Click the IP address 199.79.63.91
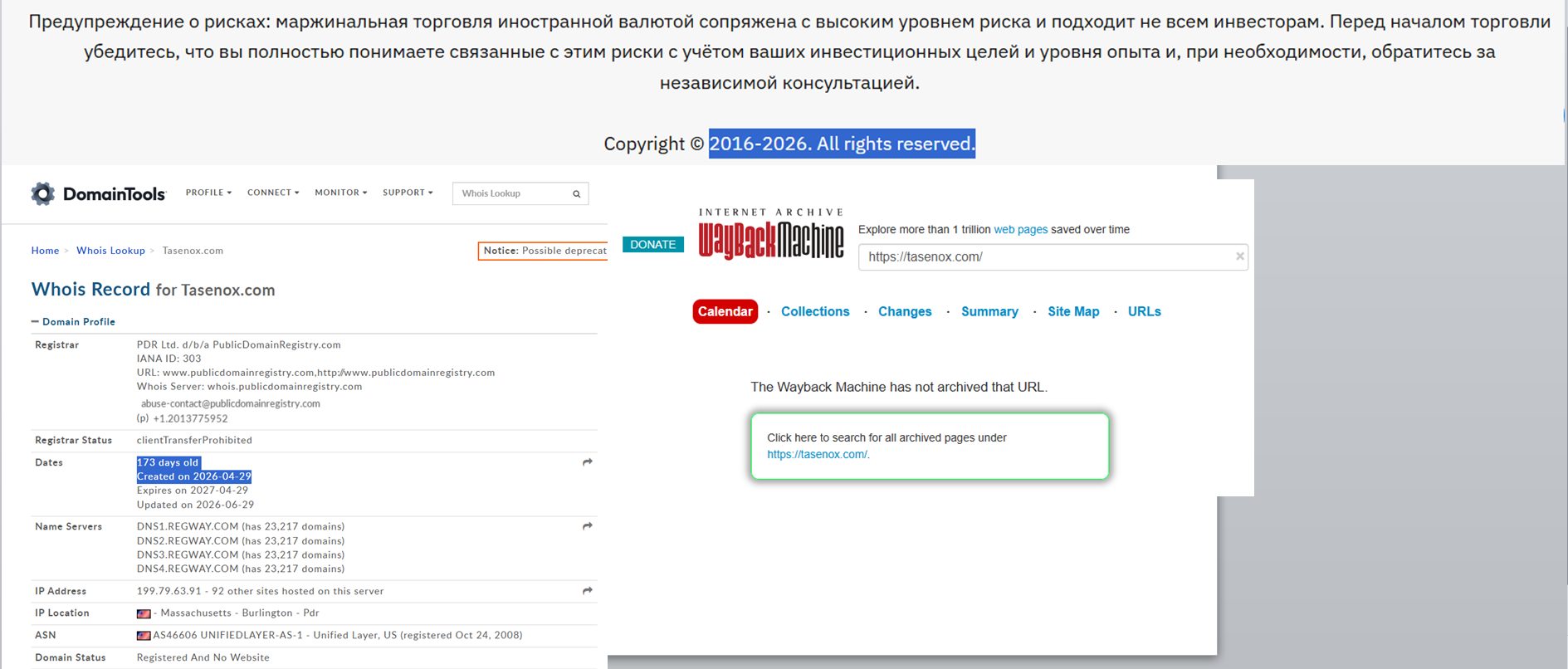 click(169, 591)
